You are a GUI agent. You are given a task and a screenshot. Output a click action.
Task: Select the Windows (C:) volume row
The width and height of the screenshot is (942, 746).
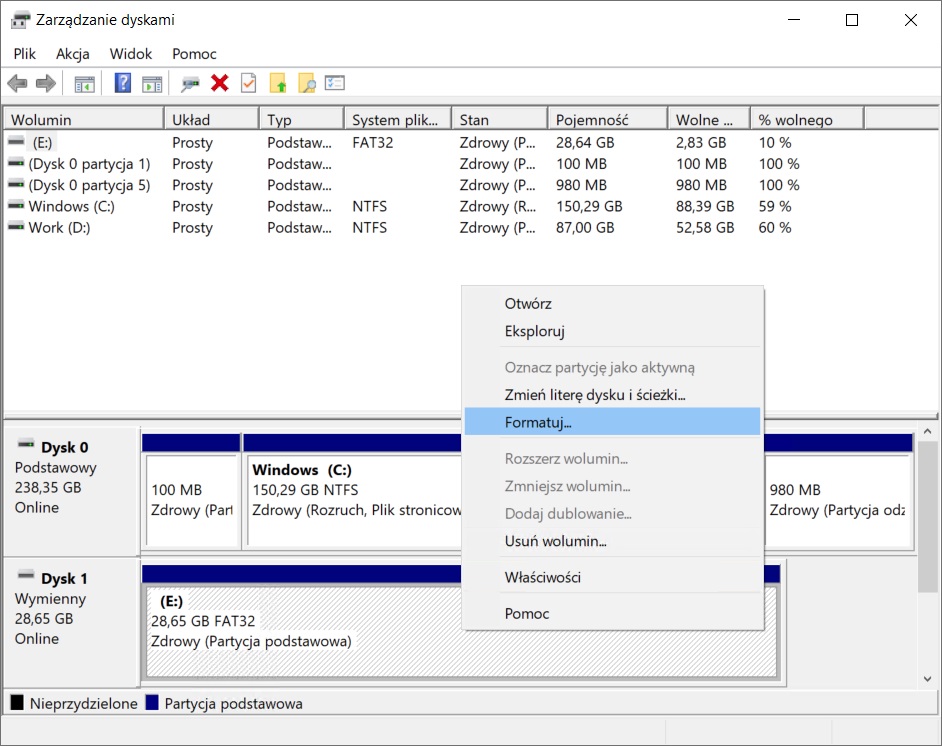click(x=71, y=207)
